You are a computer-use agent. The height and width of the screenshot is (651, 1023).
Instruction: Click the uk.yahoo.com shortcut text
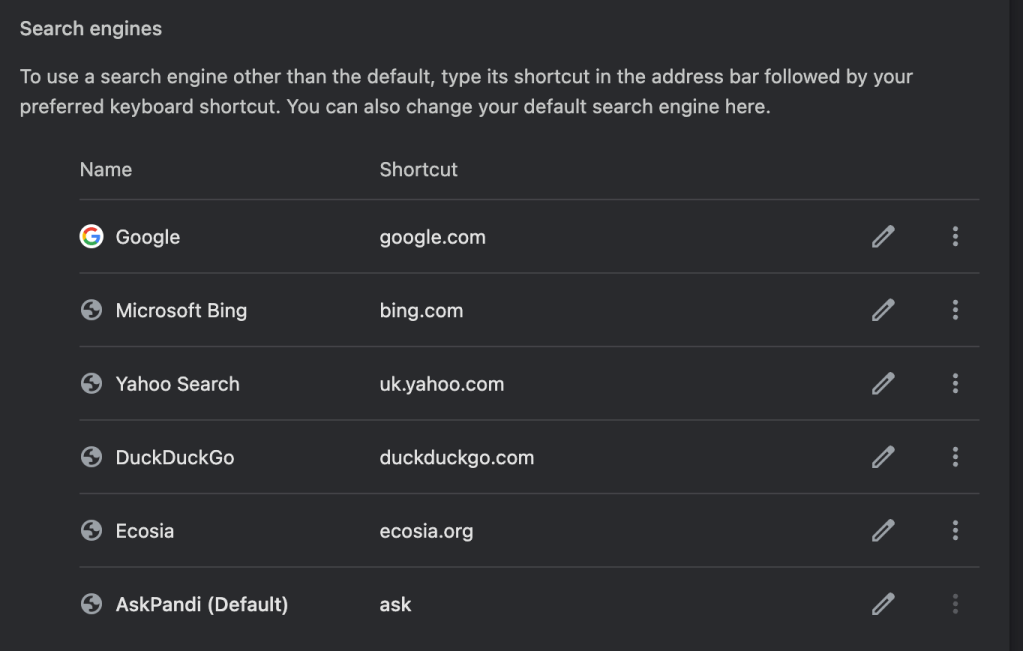(x=441, y=384)
